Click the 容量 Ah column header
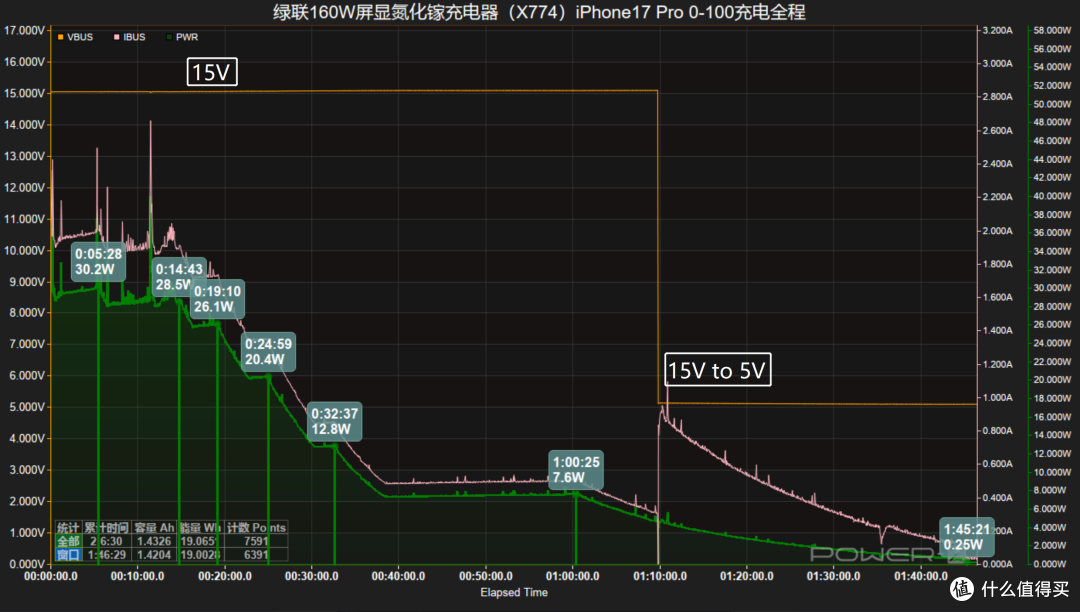This screenshot has height=612, width=1080. tap(154, 528)
